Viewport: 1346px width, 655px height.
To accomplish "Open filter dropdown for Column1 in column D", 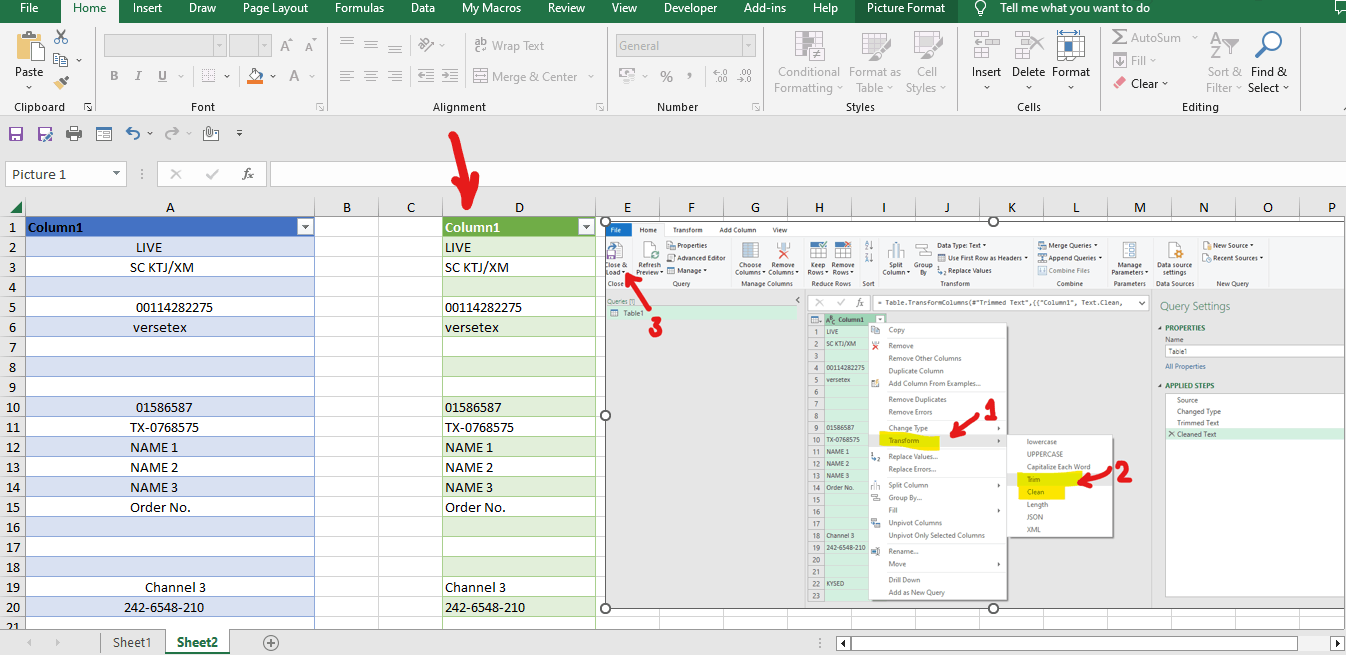I will (586, 228).
